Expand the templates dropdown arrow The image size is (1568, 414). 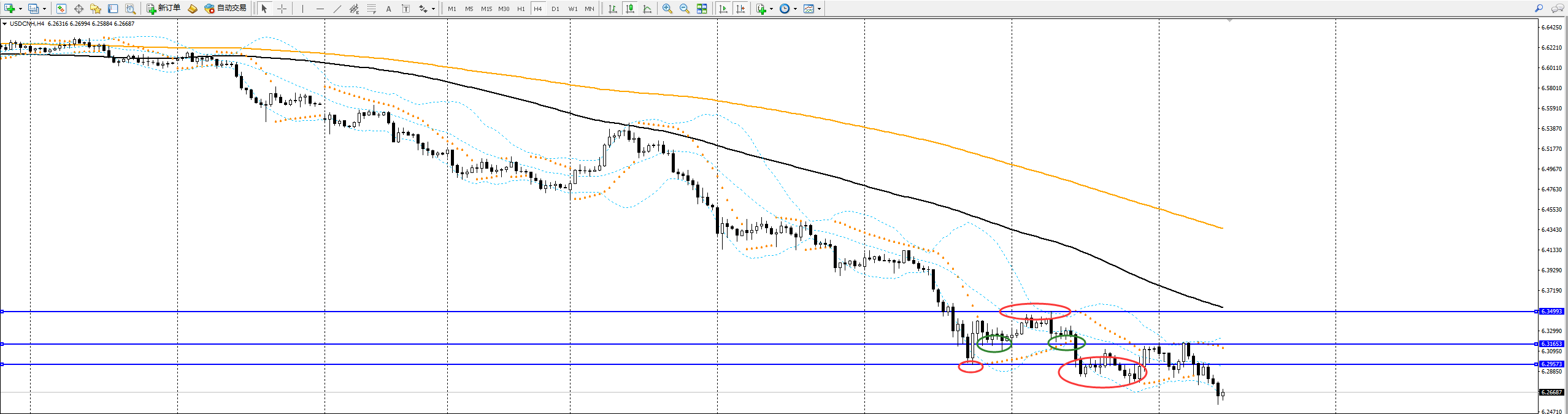point(819,9)
